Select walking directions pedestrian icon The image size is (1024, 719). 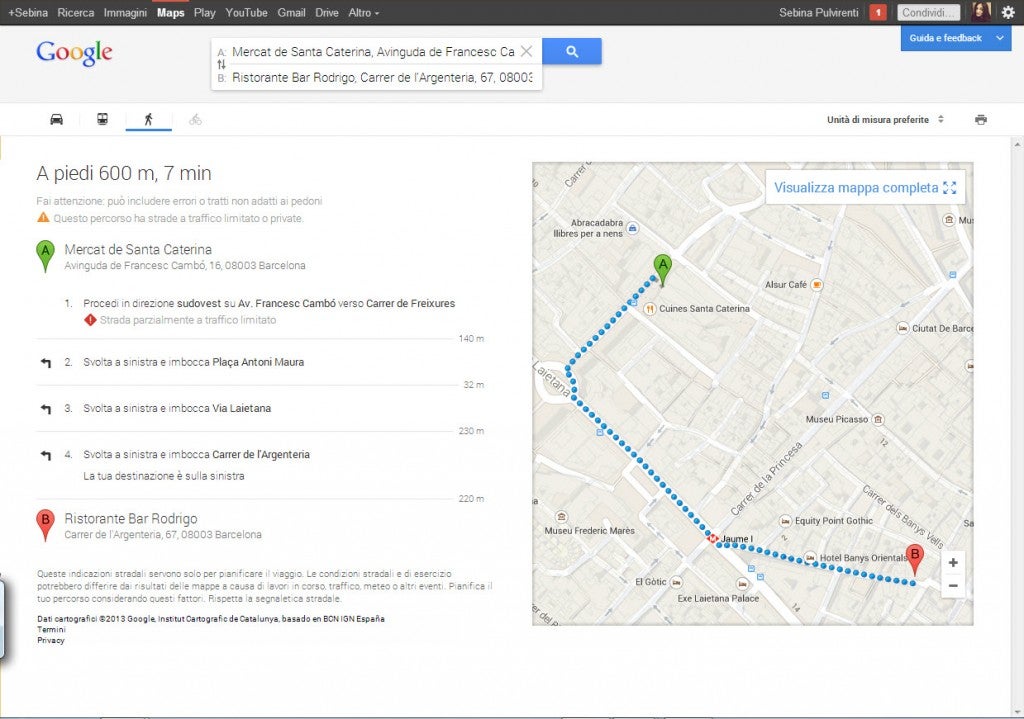click(x=149, y=120)
